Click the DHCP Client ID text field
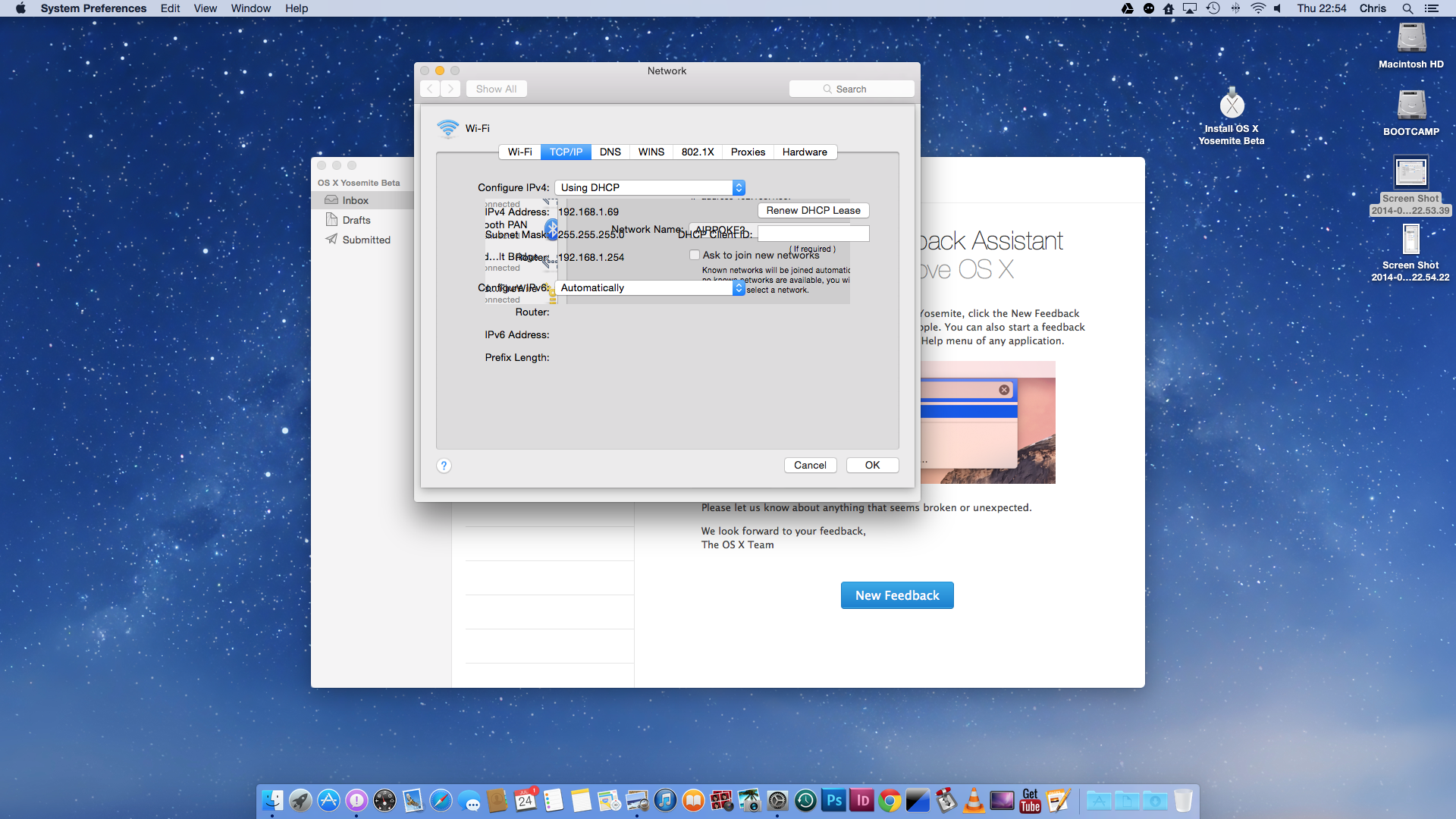The image size is (1456, 819). point(813,234)
